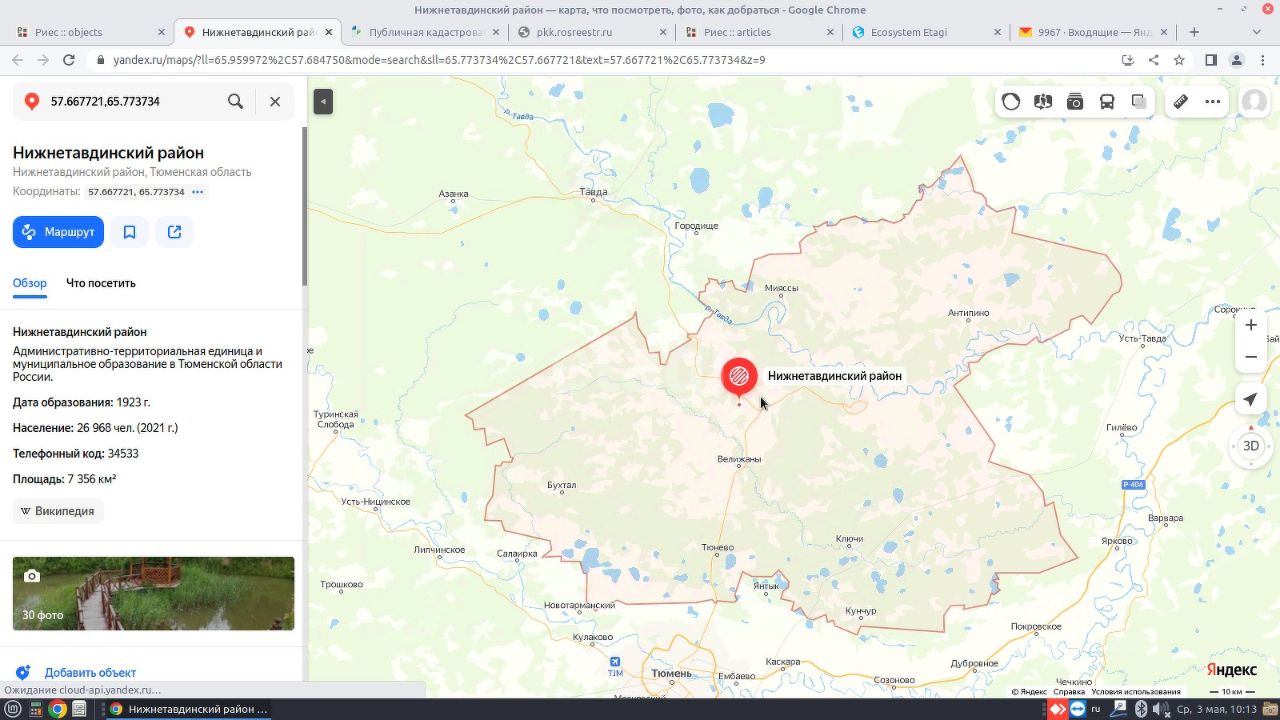Click the share icon button
The width and height of the screenshot is (1280, 720).
coord(175,232)
